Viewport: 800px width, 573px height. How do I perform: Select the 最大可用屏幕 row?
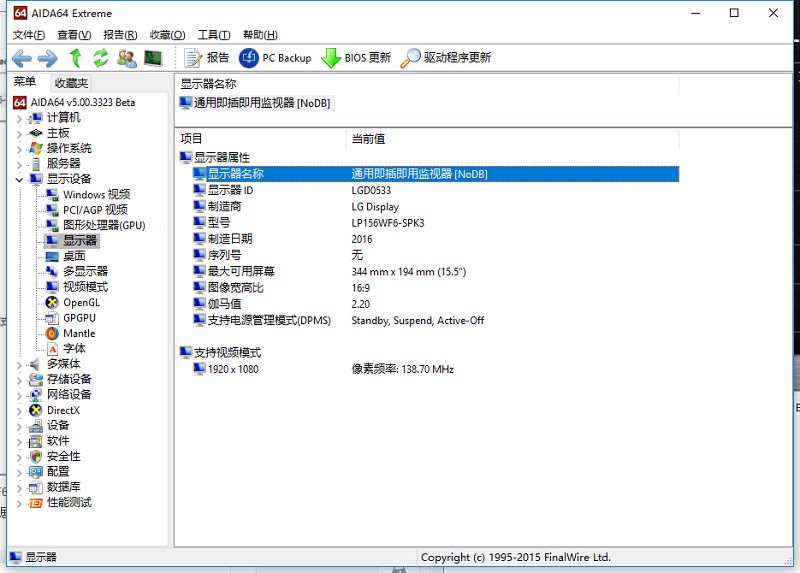click(436, 271)
